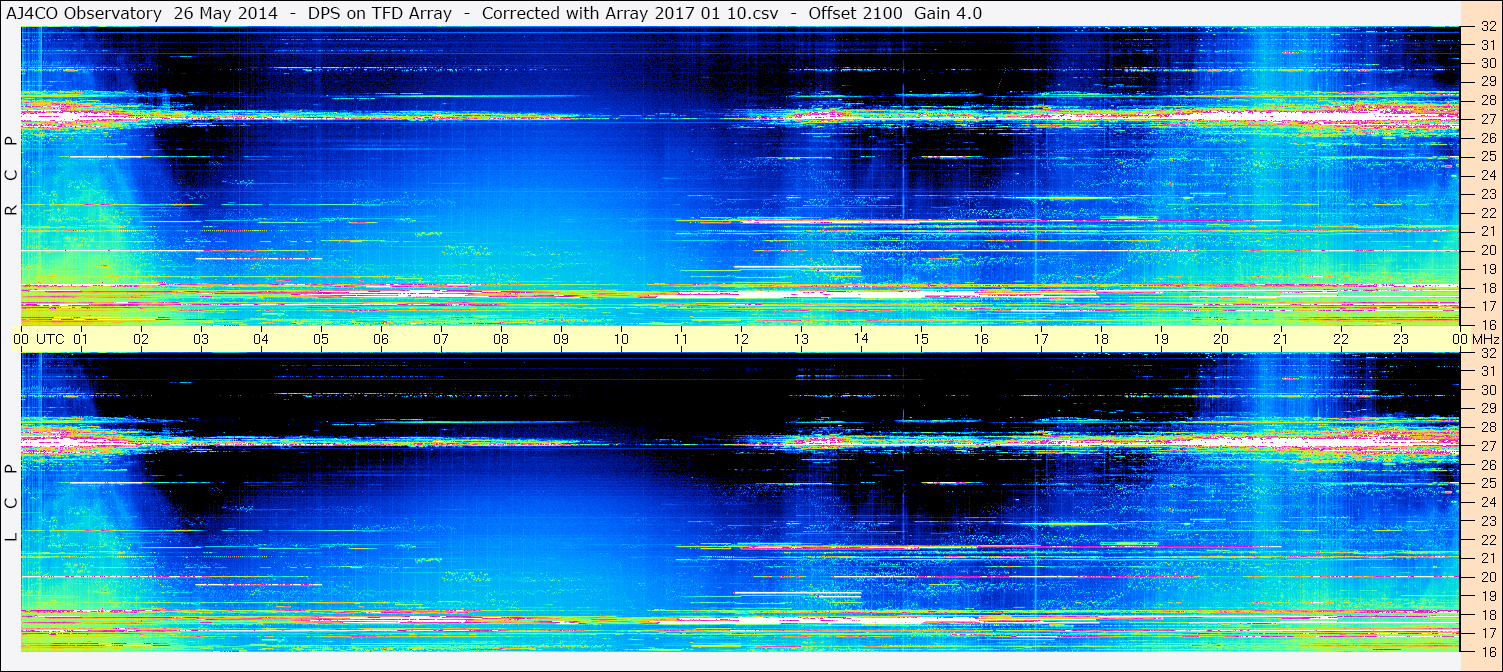Select the 16 MHz tick on LCP frequency scale

1487,651
